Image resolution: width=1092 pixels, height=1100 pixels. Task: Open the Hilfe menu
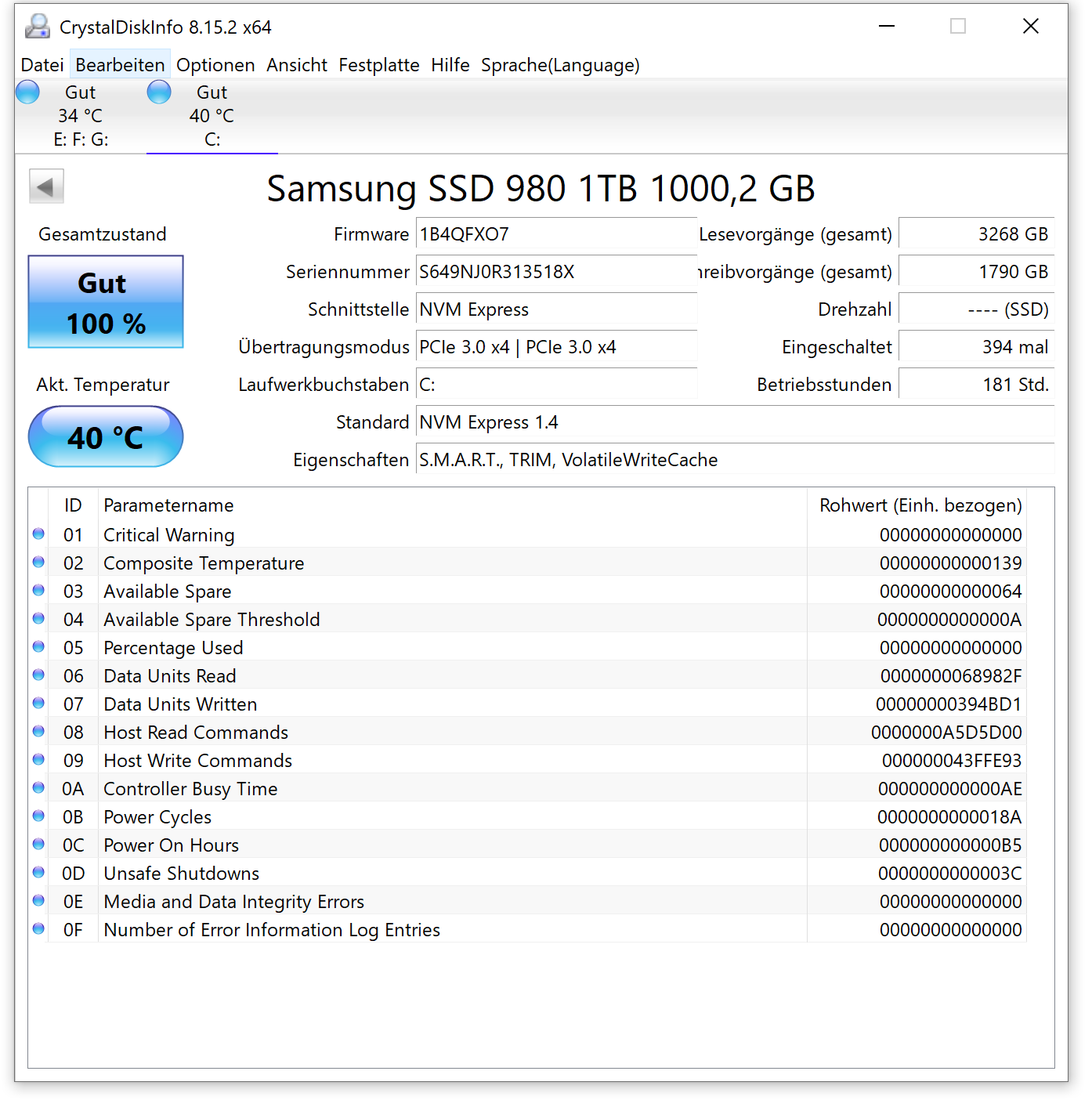450,65
